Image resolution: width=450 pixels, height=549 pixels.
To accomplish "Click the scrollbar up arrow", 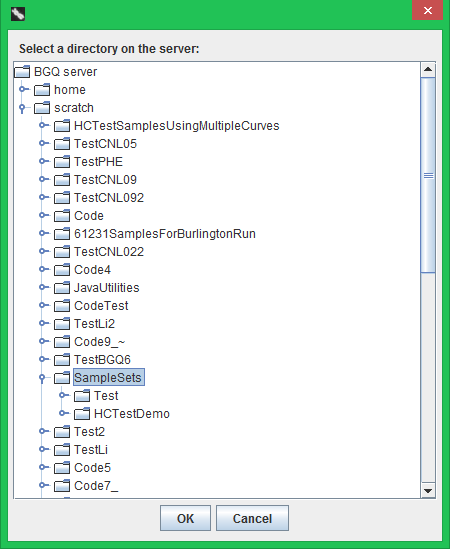I will click(x=428, y=69).
